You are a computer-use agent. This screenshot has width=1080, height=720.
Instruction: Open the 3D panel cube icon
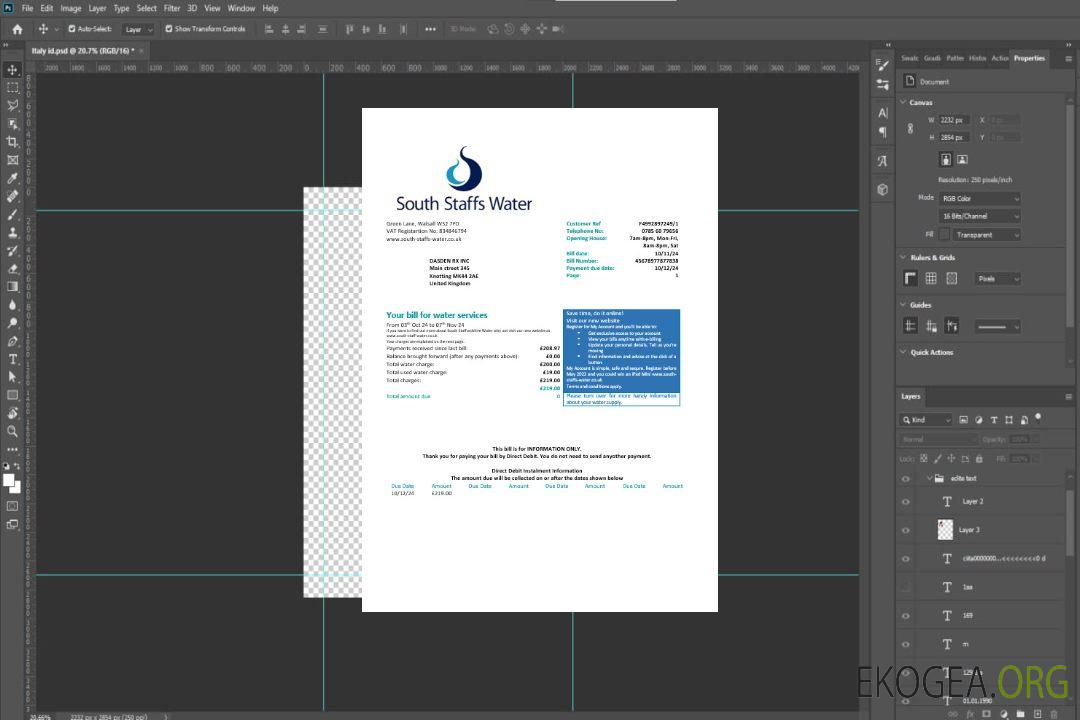click(883, 189)
